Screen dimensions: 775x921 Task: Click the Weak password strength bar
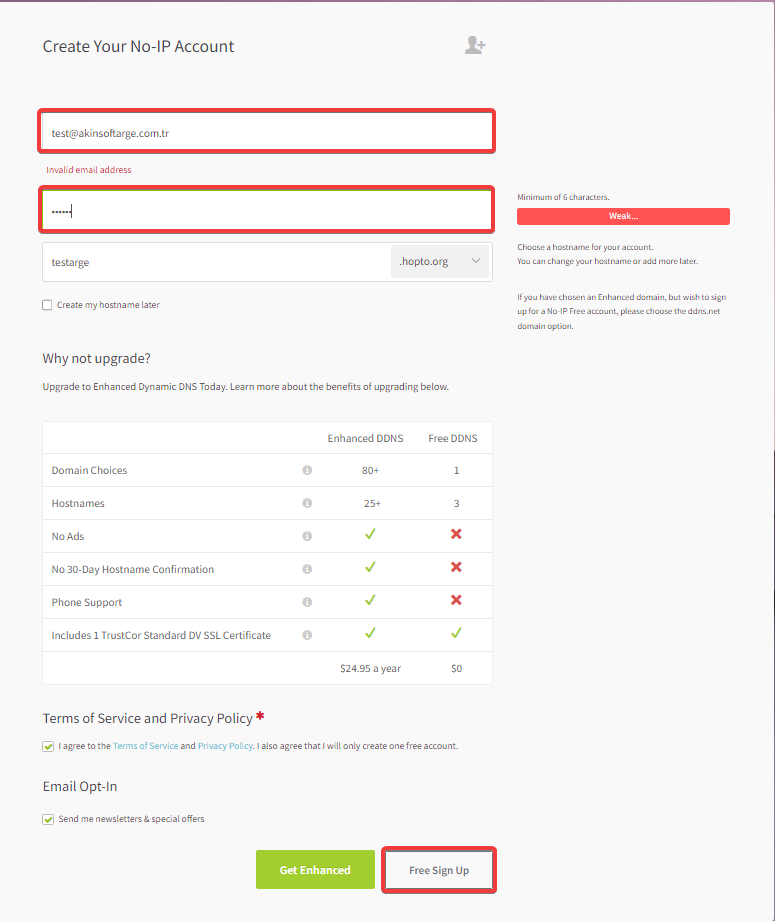pyautogui.click(x=623, y=216)
